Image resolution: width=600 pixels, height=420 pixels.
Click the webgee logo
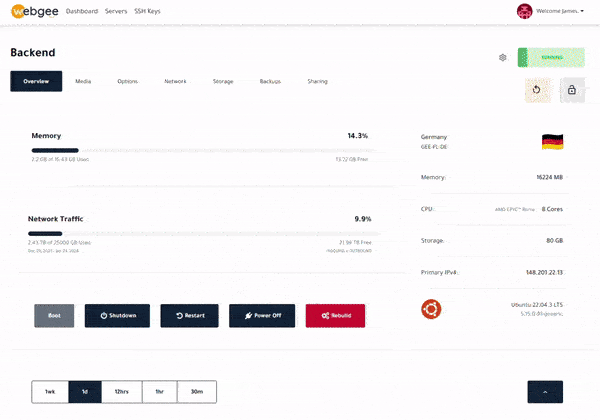(35, 11)
